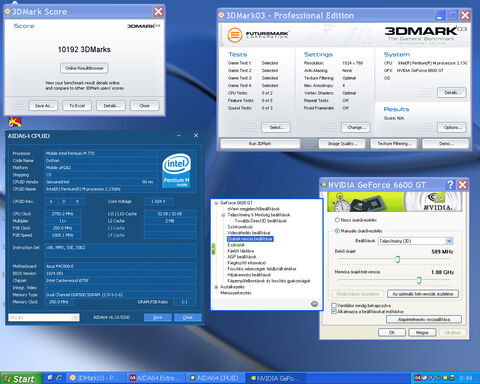Click Select under Tests in 3DMark03
Image resolution: width=480 pixels, height=384 pixels.
(x=276, y=127)
